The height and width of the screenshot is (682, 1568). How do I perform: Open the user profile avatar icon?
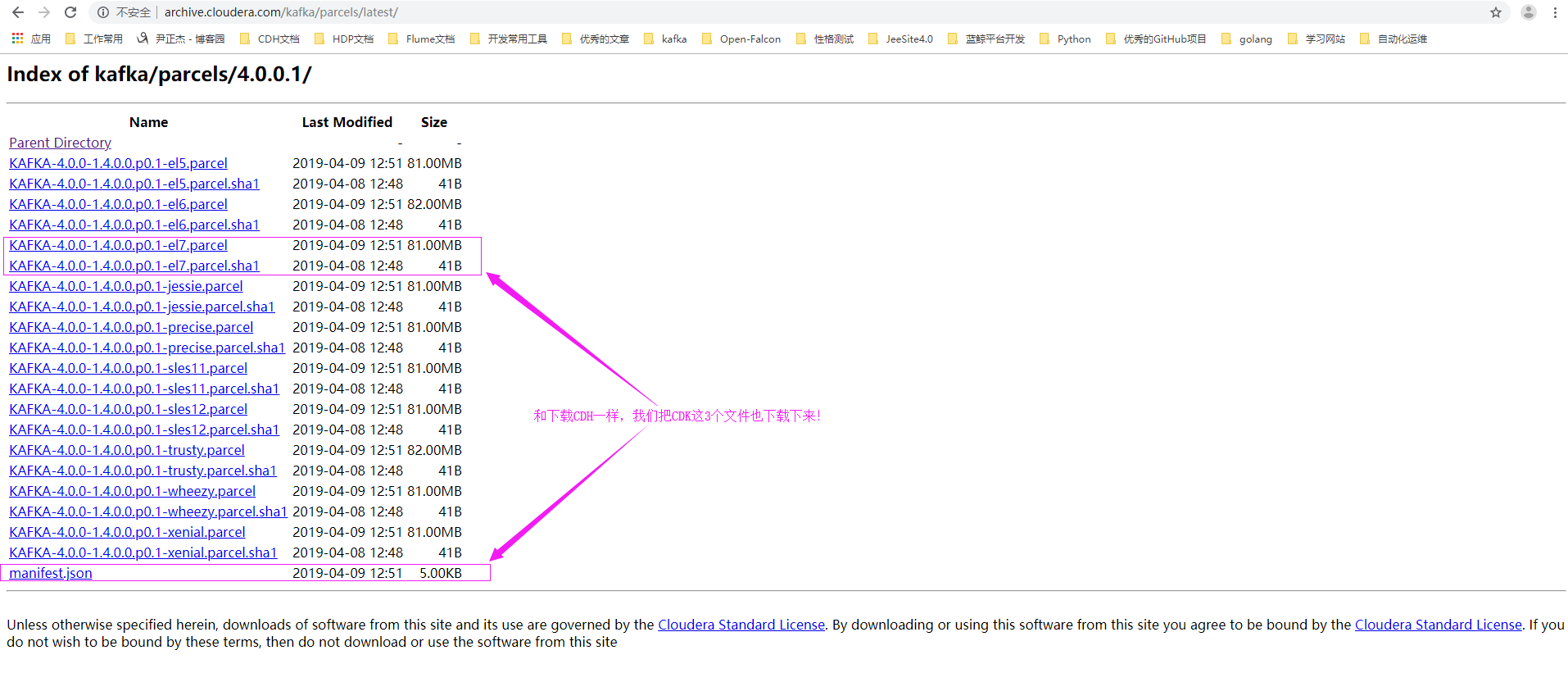(1529, 12)
